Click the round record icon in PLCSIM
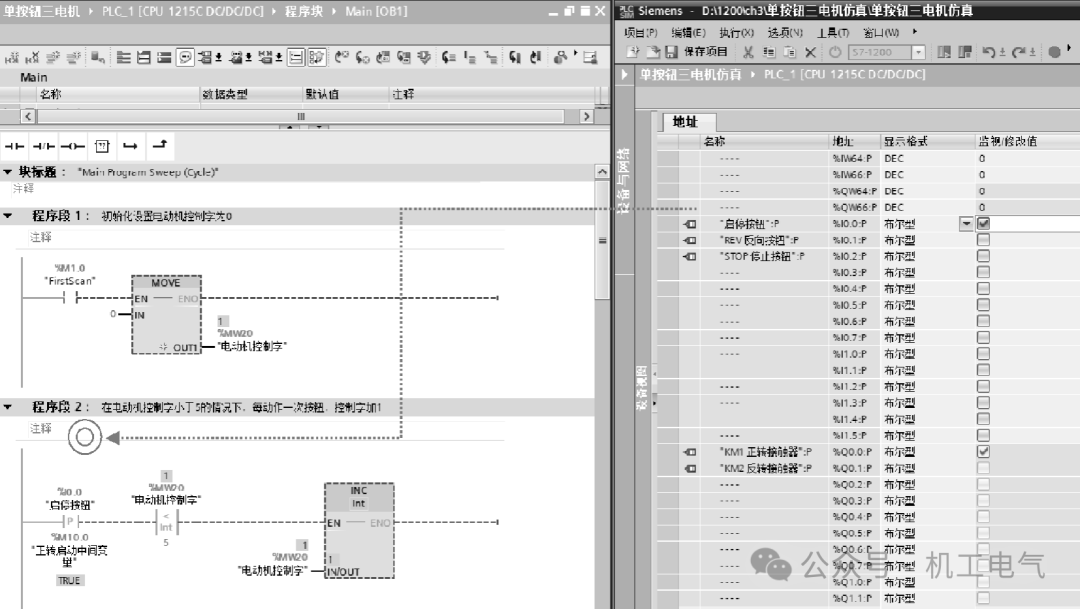The image size is (1080, 609). (1054, 52)
